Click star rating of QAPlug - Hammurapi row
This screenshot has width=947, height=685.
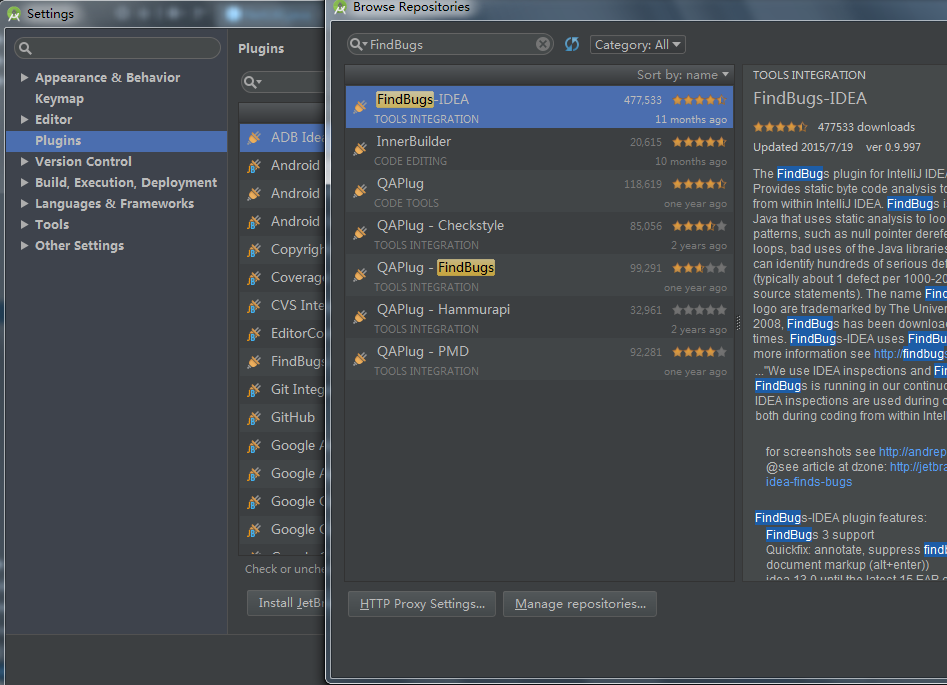coord(699,310)
